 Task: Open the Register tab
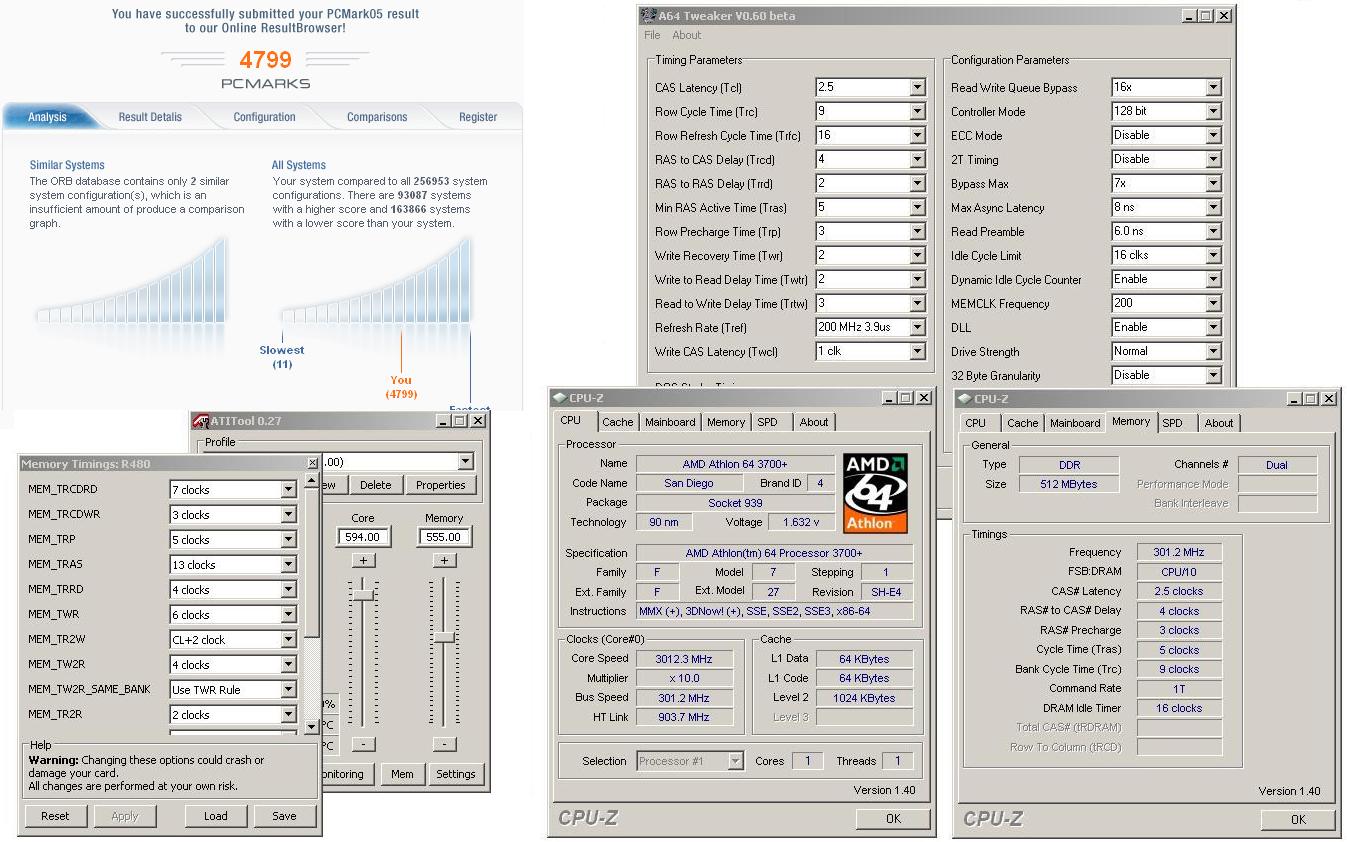478,117
